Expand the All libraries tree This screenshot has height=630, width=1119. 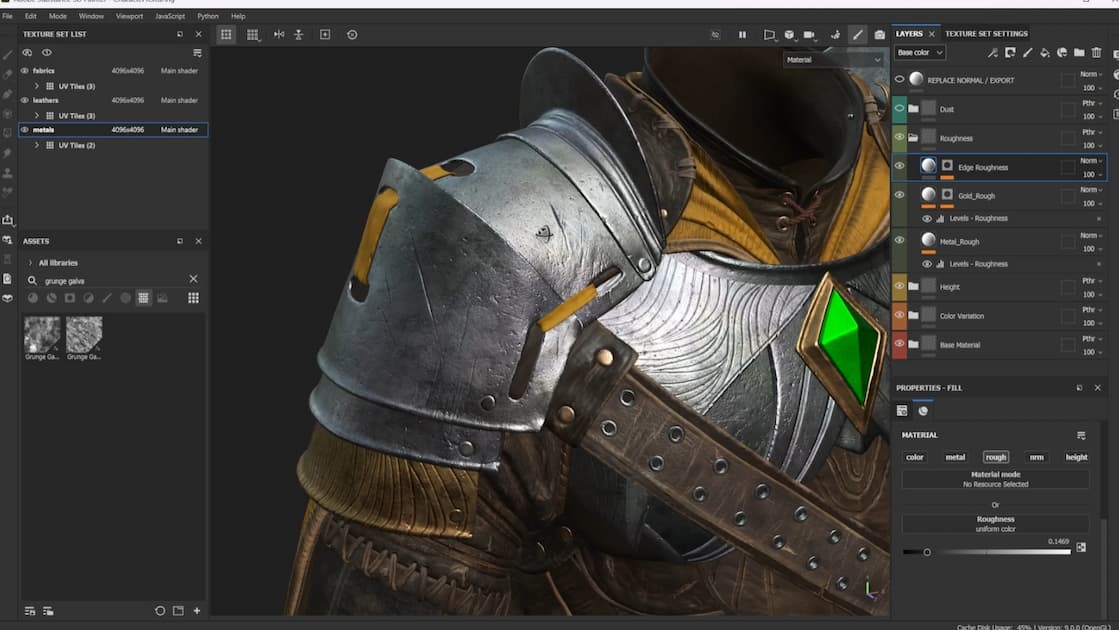30,263
